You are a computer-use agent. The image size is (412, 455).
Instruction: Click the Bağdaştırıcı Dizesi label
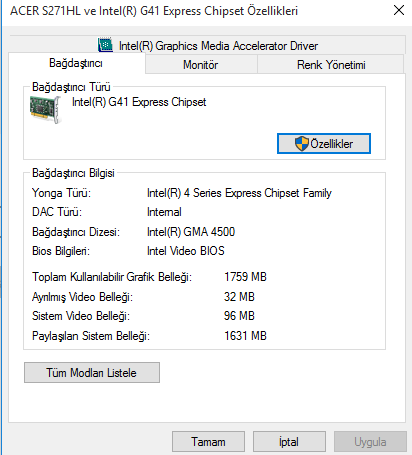[x=76, y=232]
